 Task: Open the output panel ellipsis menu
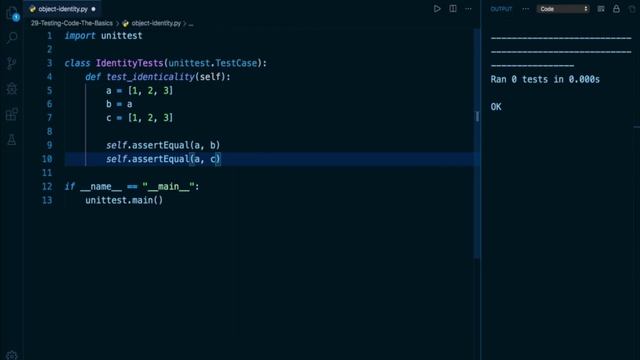525,9
